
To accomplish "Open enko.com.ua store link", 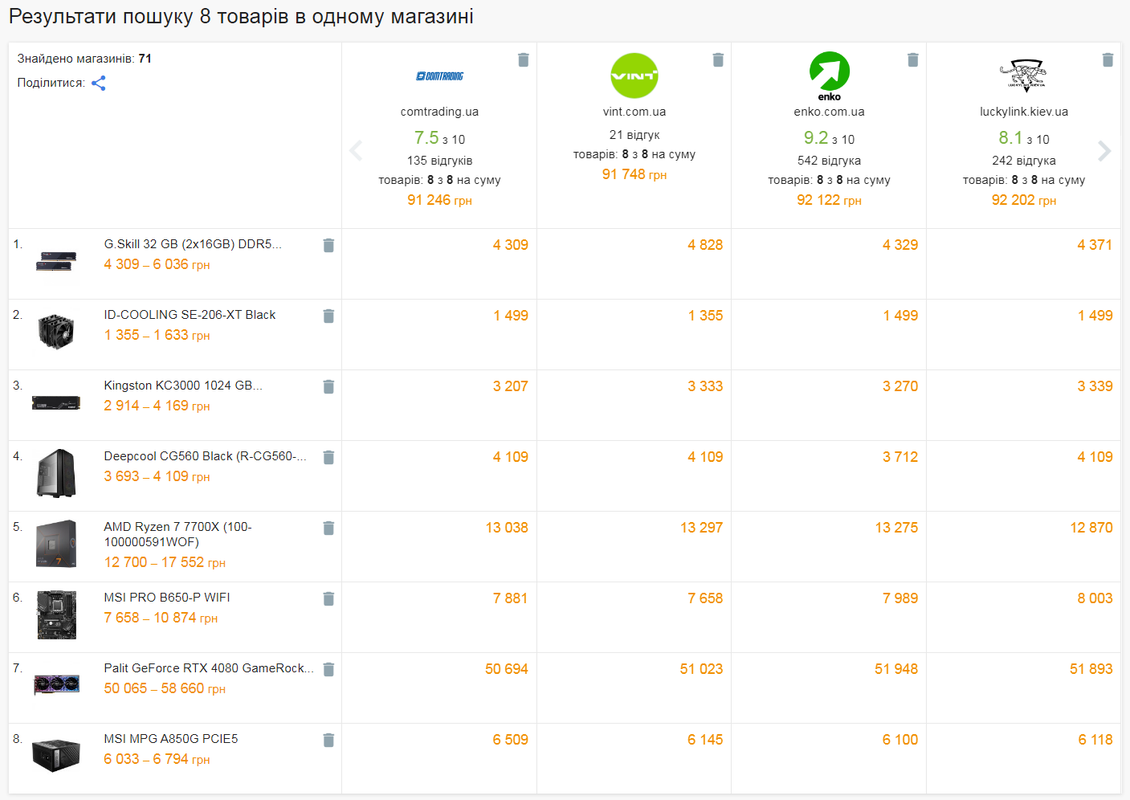I will [x=829, y=112].
